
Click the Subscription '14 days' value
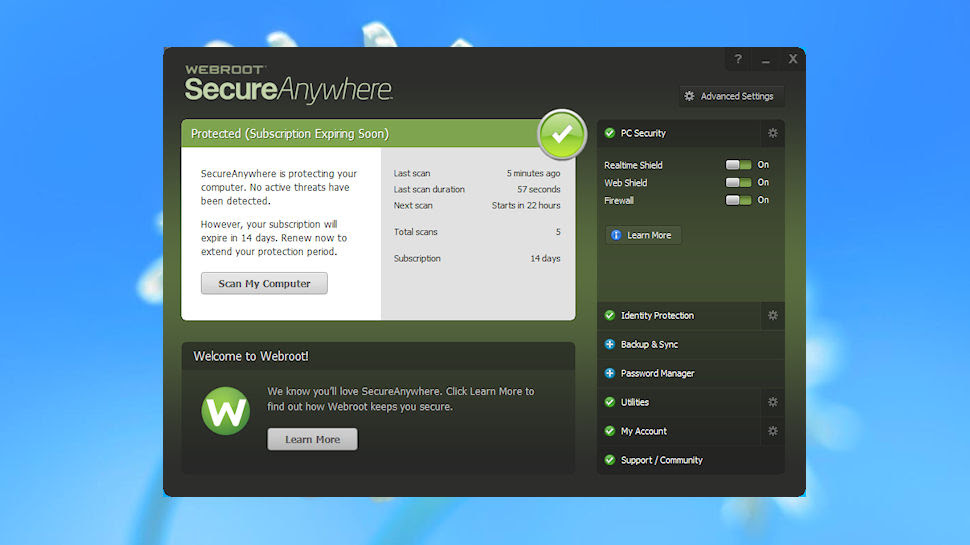[545, 259]
